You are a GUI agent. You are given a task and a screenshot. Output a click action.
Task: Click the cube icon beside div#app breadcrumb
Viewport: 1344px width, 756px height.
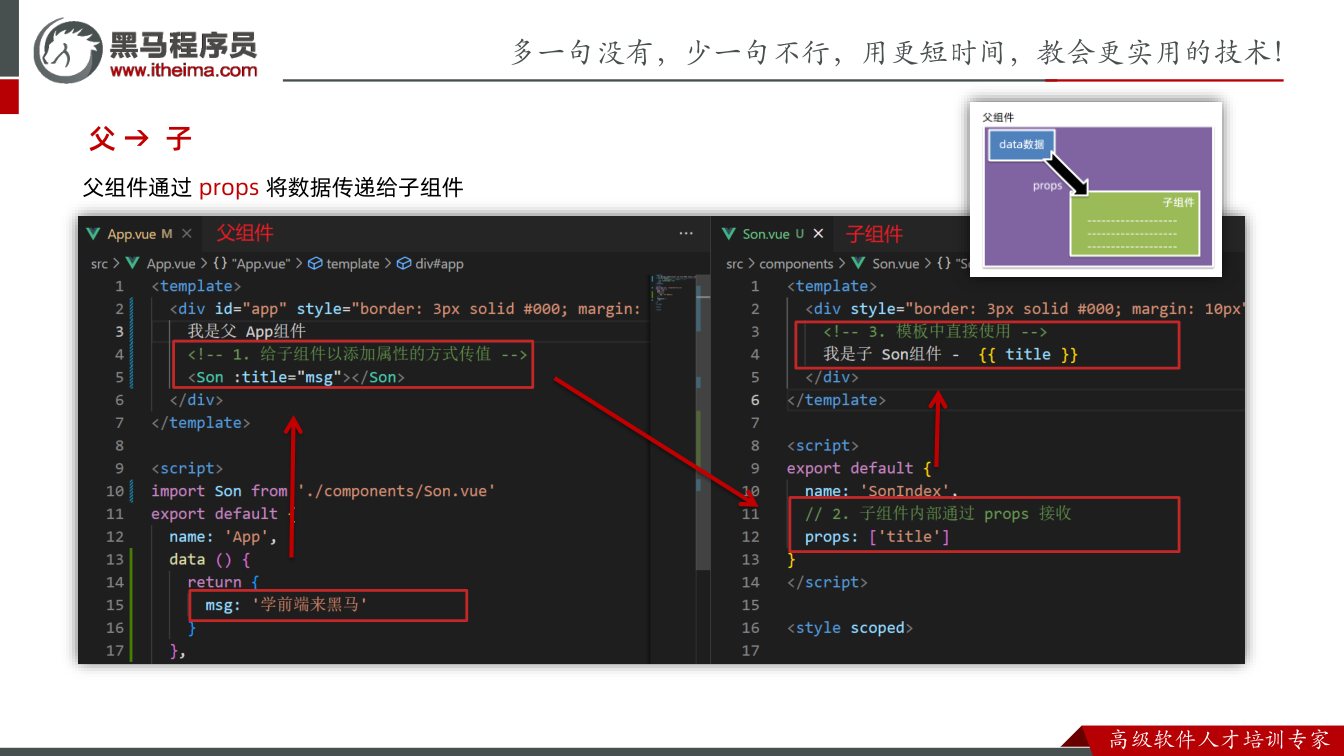(404, 264)
